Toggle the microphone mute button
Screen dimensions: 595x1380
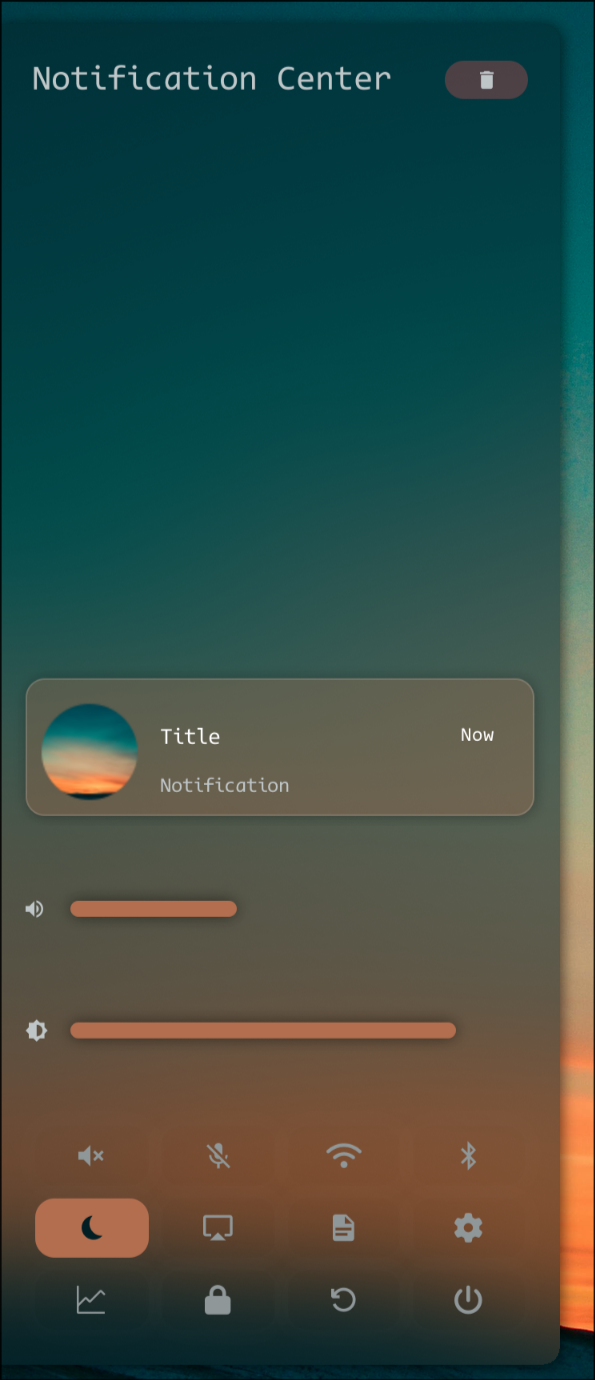click(218, 1156)
